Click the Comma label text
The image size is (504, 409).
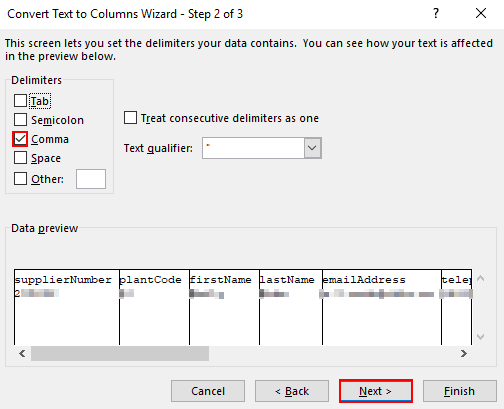point(50,139)
